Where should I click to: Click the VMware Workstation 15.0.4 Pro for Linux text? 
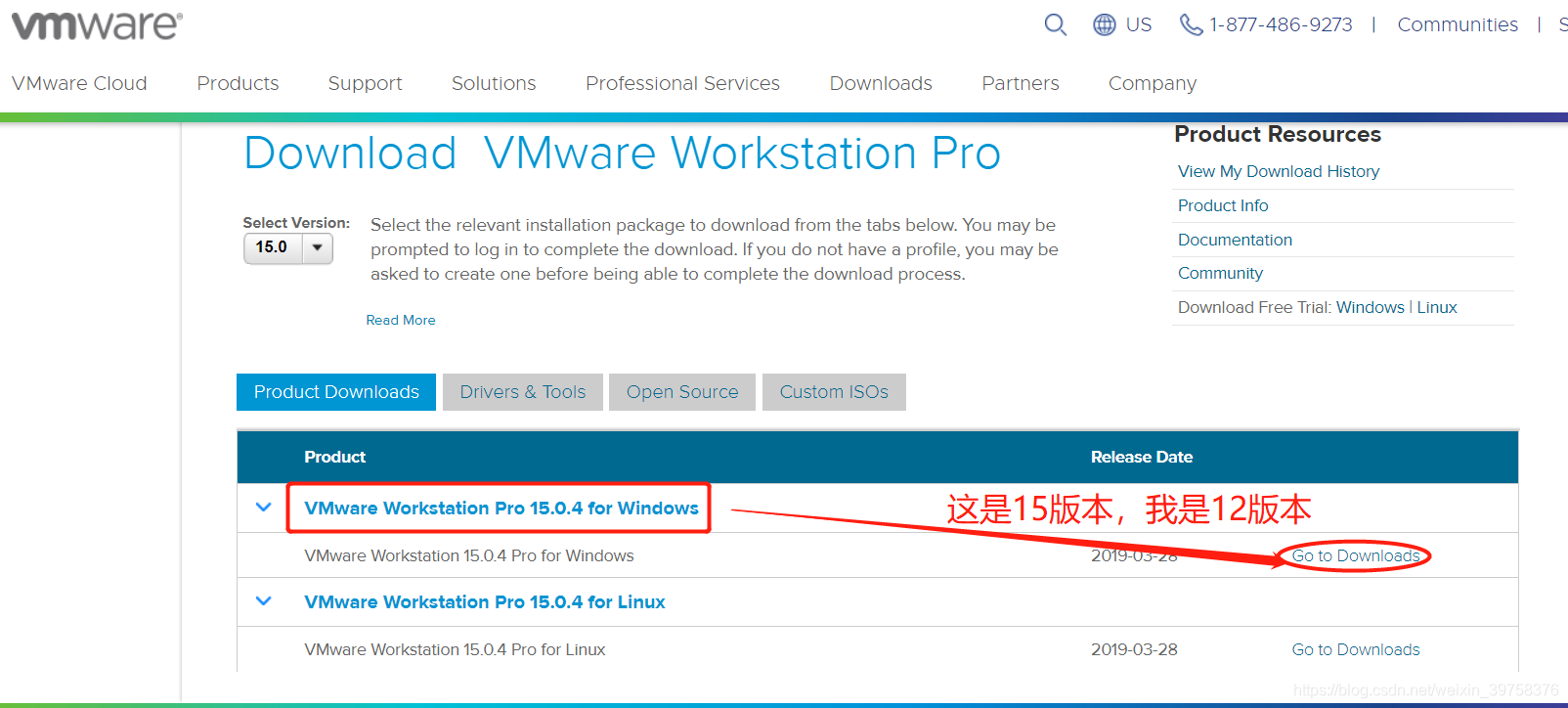[x=455, y=649]
